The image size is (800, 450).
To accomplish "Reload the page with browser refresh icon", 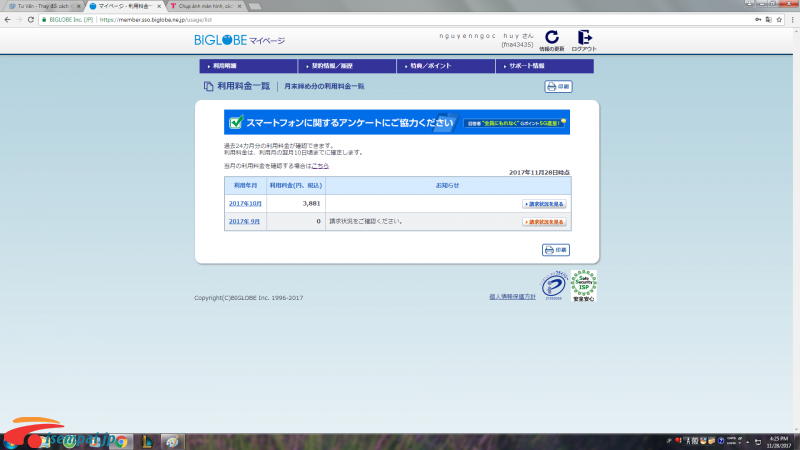I will coord(31,20).
